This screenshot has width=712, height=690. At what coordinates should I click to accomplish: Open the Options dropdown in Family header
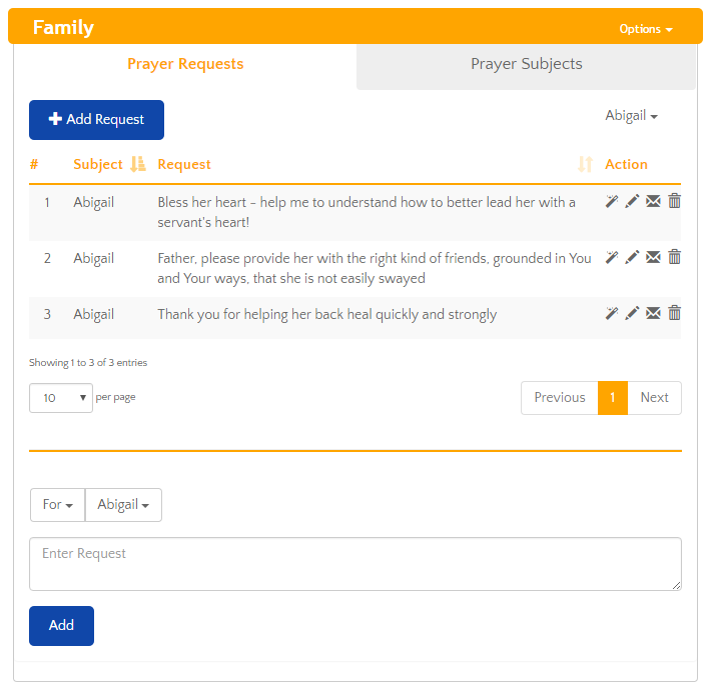coord(646,29)
